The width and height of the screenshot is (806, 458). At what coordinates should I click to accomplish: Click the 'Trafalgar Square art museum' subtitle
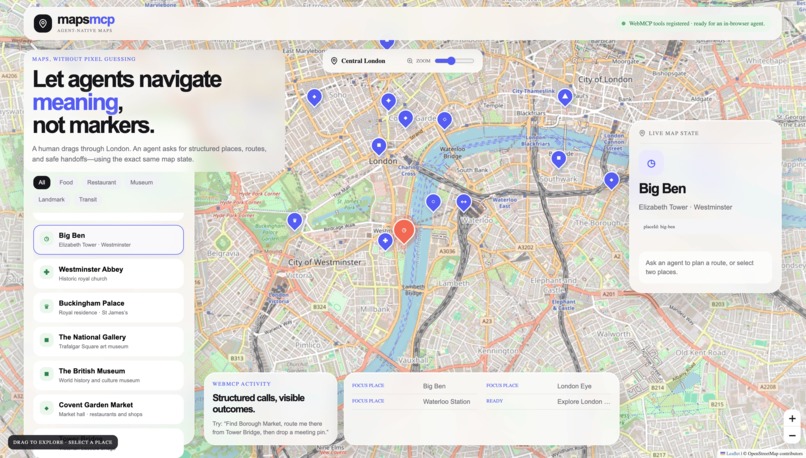coord(93,346)
